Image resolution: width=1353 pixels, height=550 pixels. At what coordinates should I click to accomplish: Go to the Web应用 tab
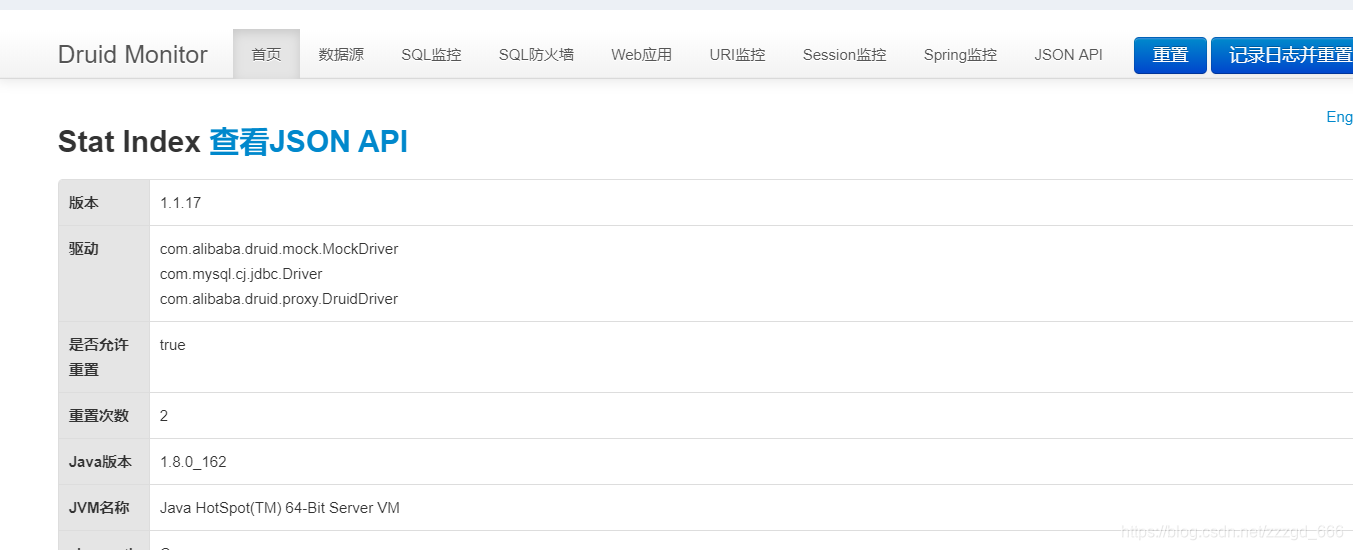click(x=641, y=54)
